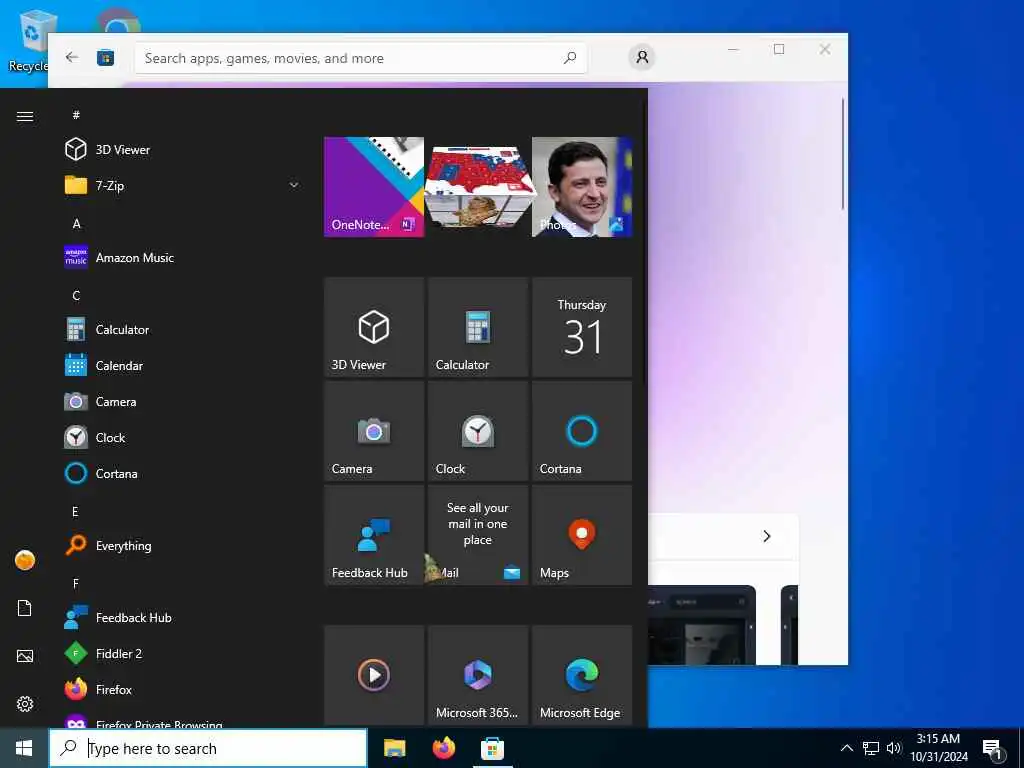Click the 'E' letter group header
The width and height of the screenshot is (1024, 768).
pos(76,511)
